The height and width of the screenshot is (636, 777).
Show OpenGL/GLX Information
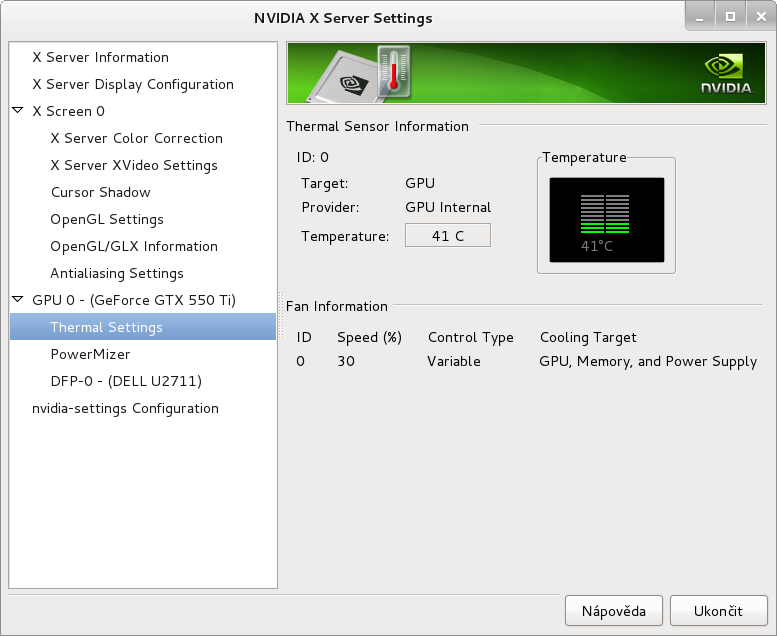[134, 246]
